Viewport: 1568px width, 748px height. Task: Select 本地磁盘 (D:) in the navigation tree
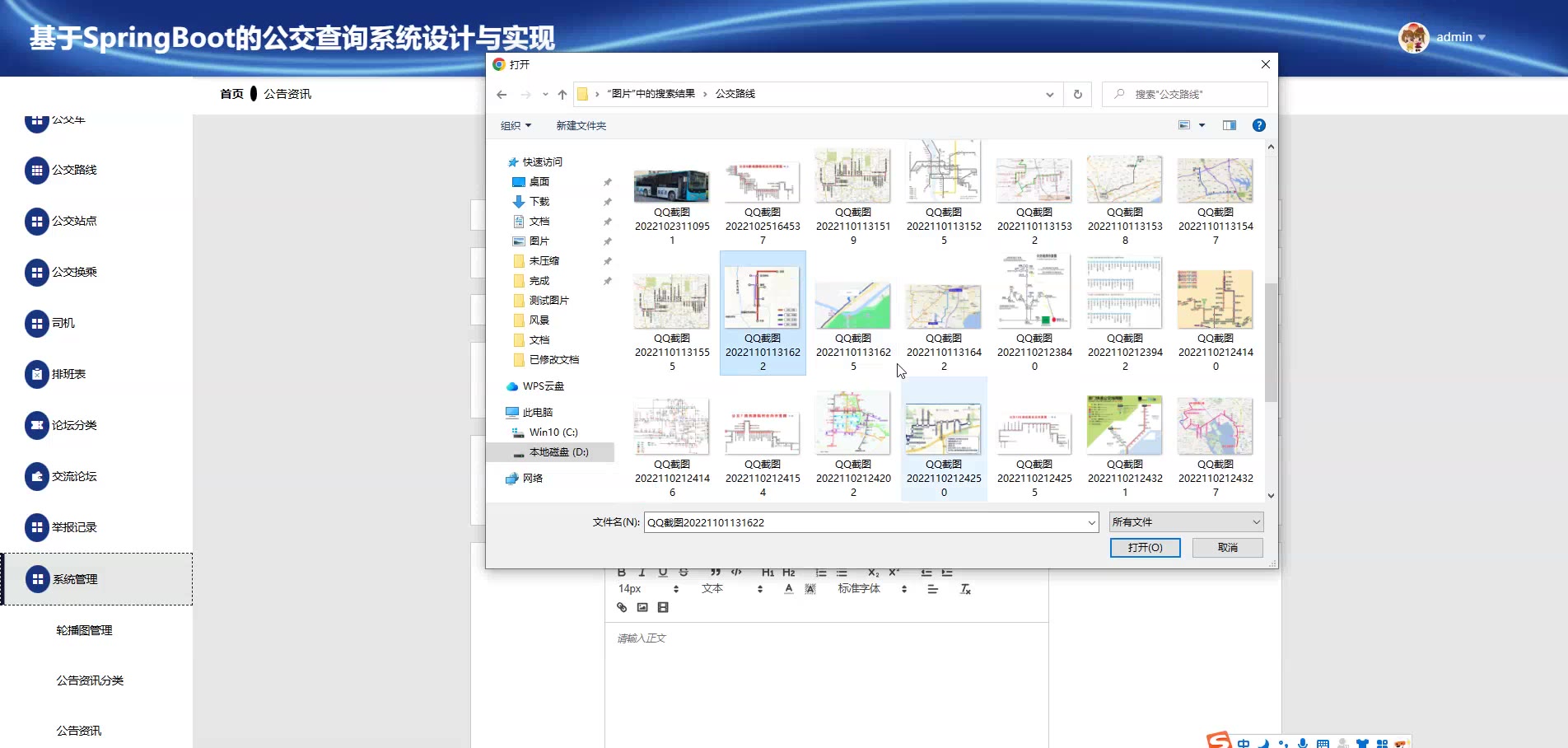(558, 452)
